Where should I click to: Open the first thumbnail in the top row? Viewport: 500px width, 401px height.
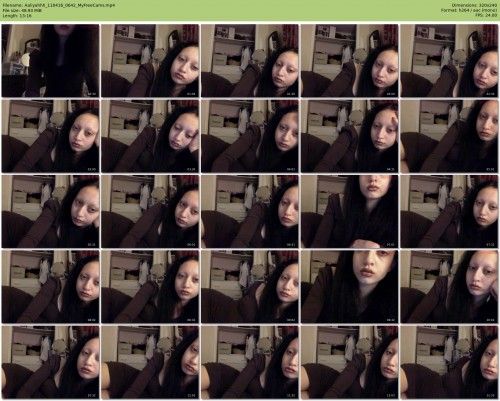50,61
